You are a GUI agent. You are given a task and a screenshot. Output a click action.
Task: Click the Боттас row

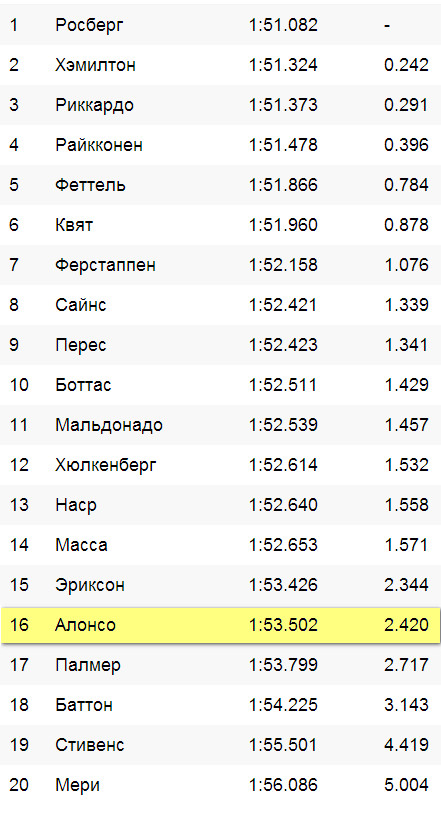click(x=221, y=385)
